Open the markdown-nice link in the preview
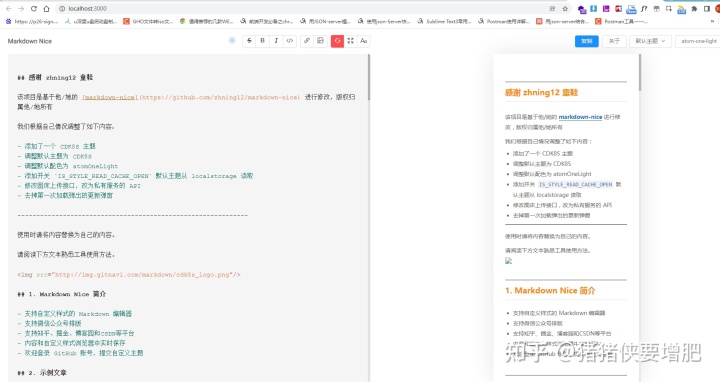 [x=580, y=117]
